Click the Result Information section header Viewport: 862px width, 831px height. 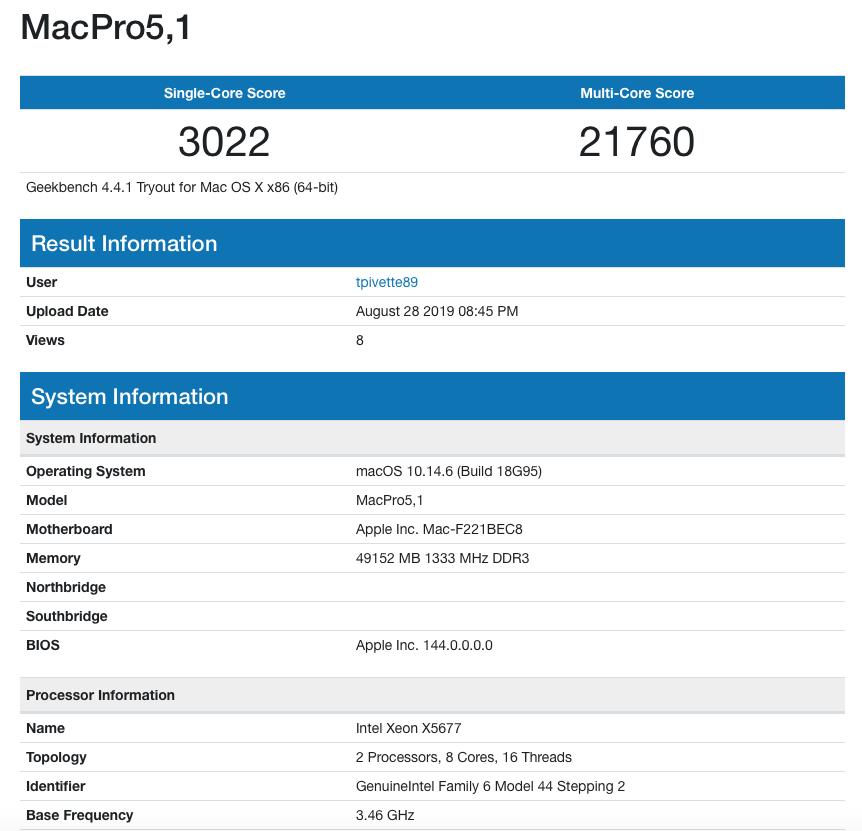click(x=432, y=243)
